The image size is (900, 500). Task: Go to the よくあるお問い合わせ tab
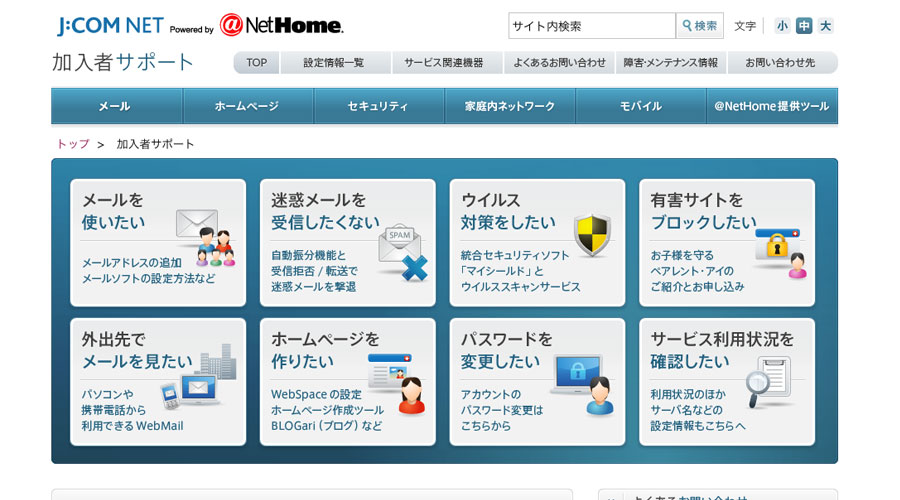click(559, 63)
